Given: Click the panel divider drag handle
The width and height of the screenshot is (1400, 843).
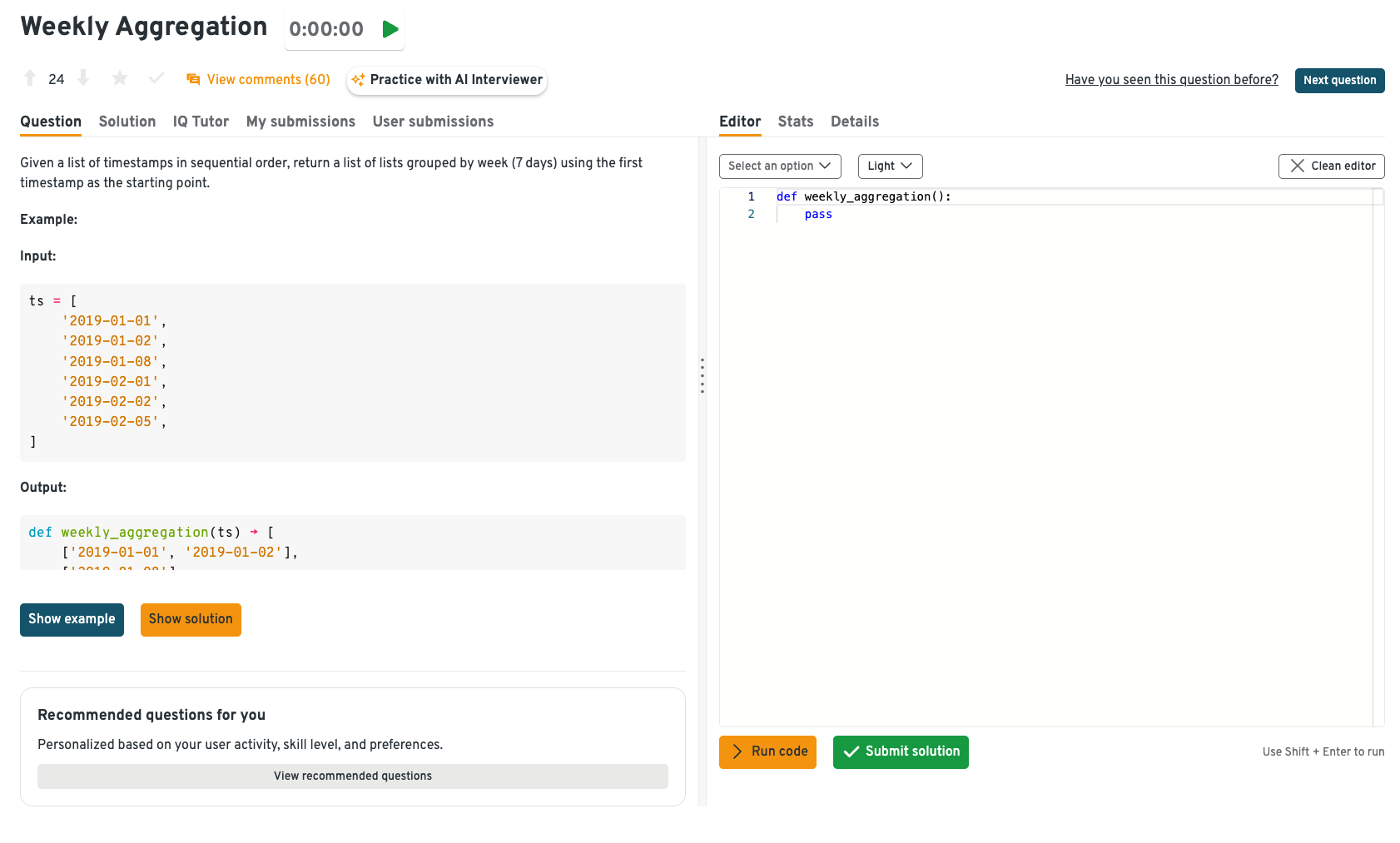Looking at the screenshot, I should click(x=702, y=376).
